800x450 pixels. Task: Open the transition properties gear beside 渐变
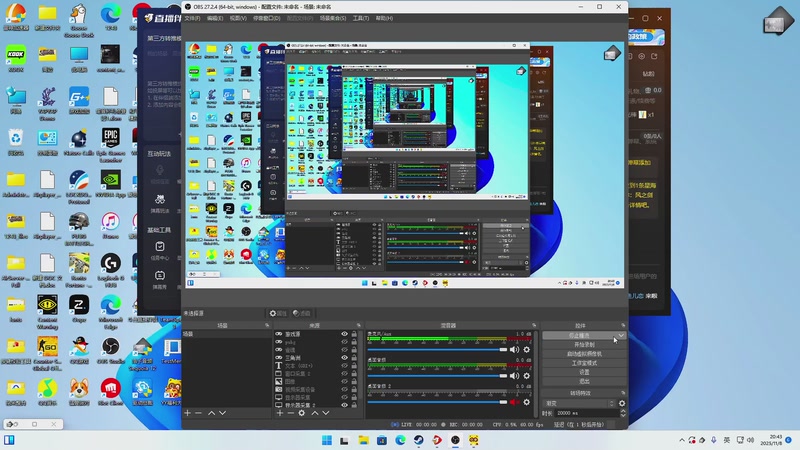pos(622,403)
